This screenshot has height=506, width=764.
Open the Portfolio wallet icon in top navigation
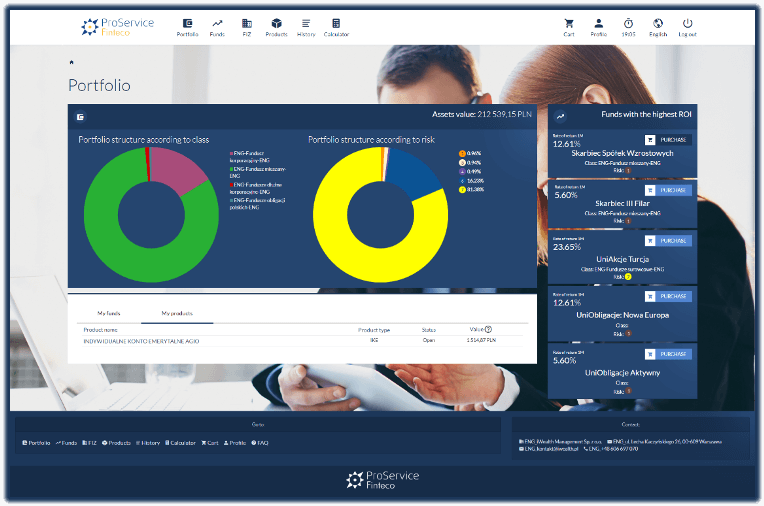pos(187,24)
